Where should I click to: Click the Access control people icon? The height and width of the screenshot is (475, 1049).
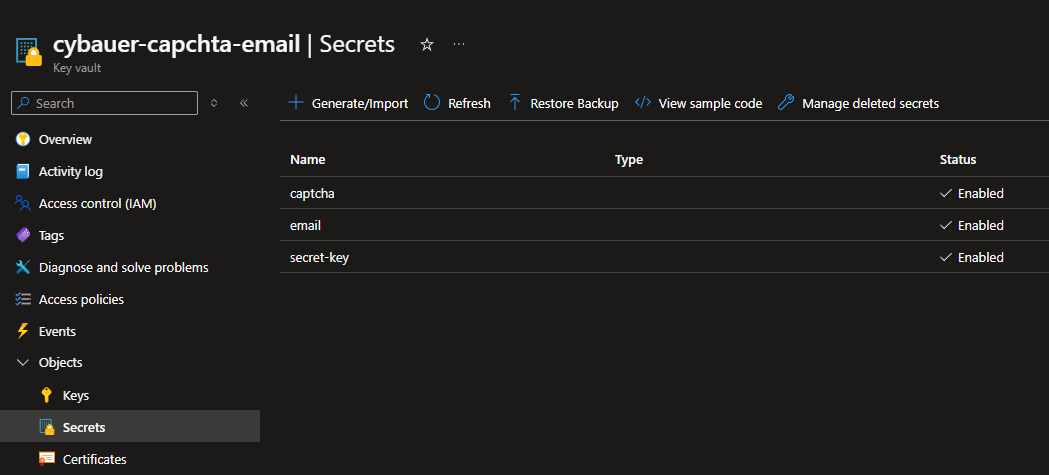[23, 203]
